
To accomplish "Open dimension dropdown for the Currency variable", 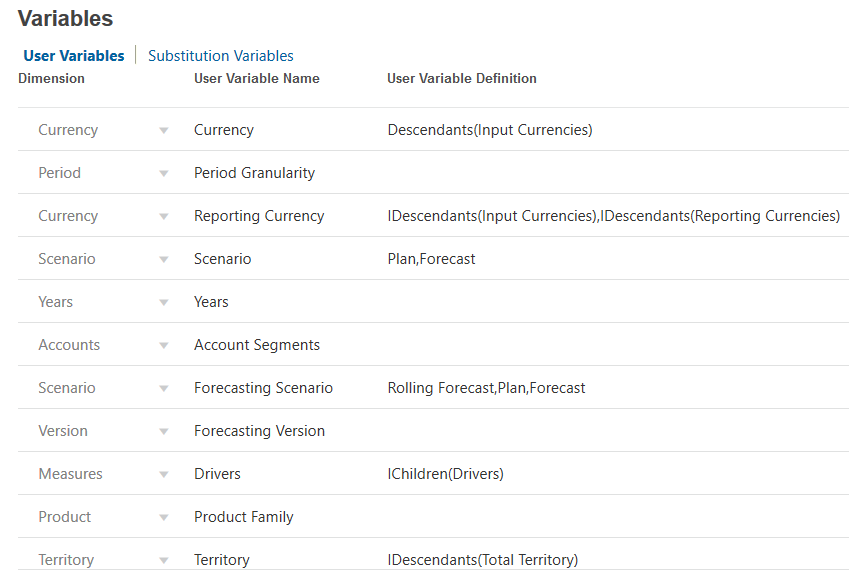I will tap(163, 129).
